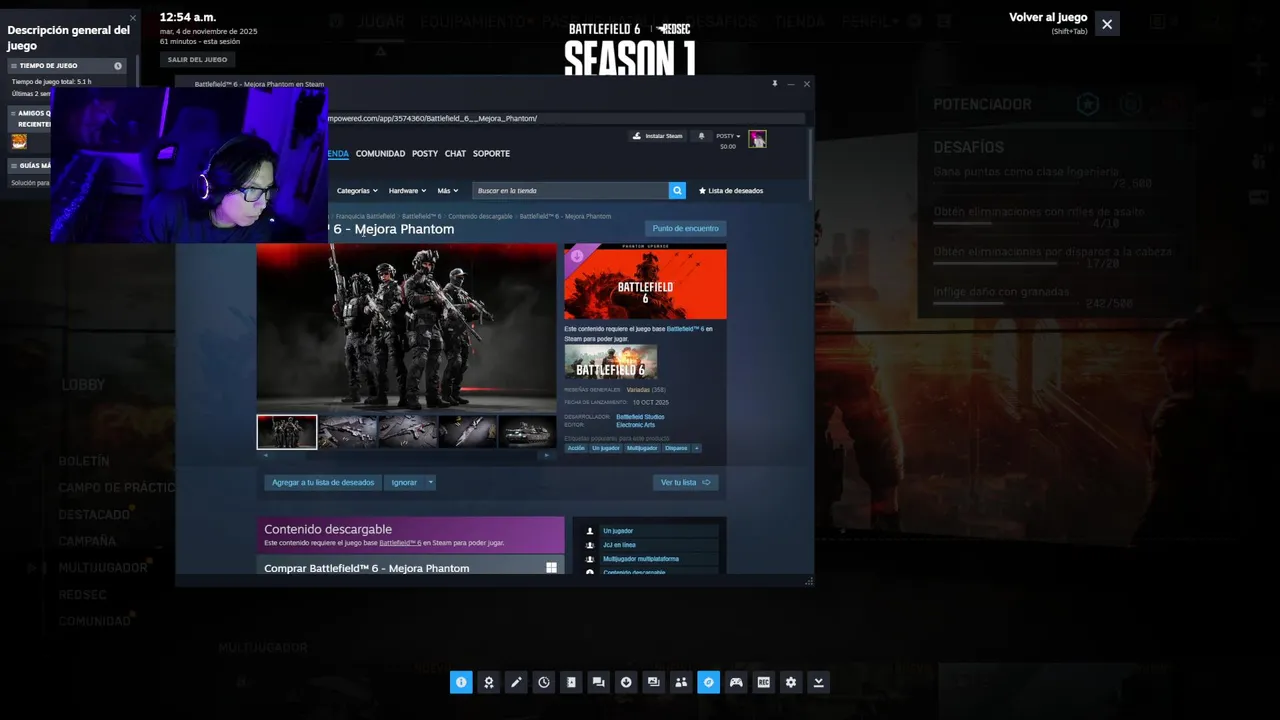Screen dimensions: 1280x720
Task: Open Franquicia Battlefield breadcrumb link
Action: coord(365,216)
